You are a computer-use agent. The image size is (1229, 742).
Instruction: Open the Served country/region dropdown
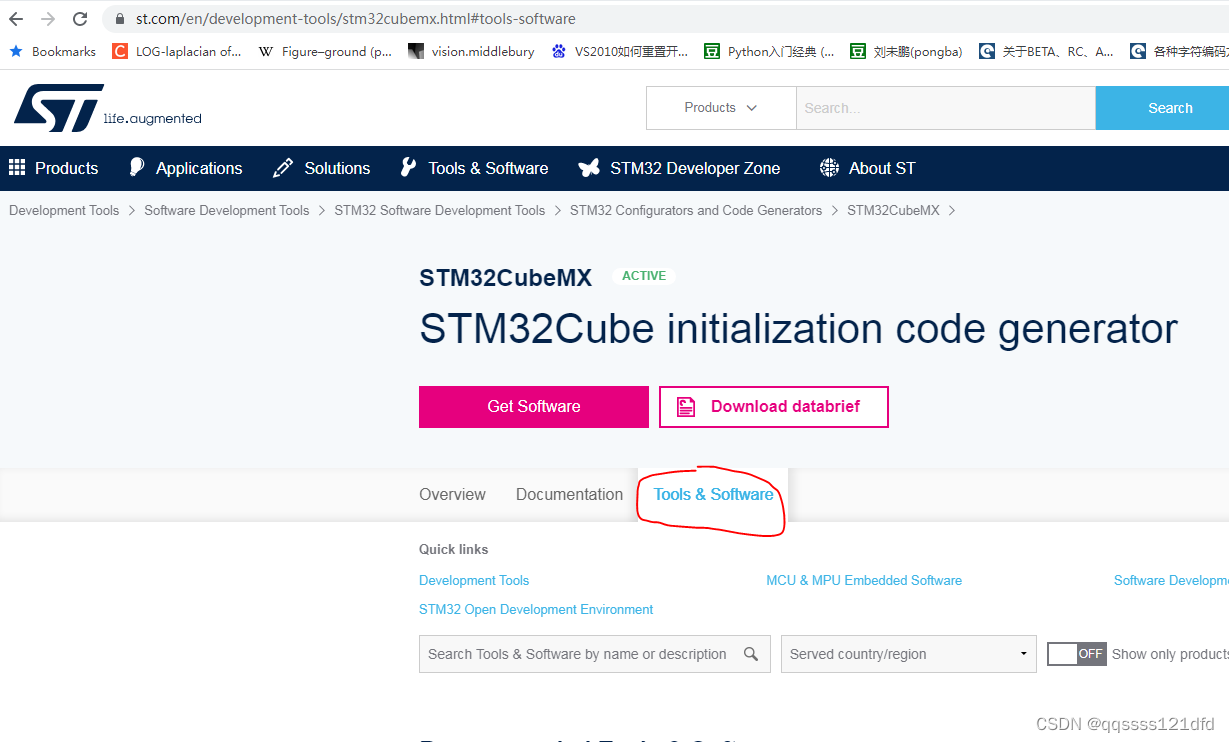point(908,654)
